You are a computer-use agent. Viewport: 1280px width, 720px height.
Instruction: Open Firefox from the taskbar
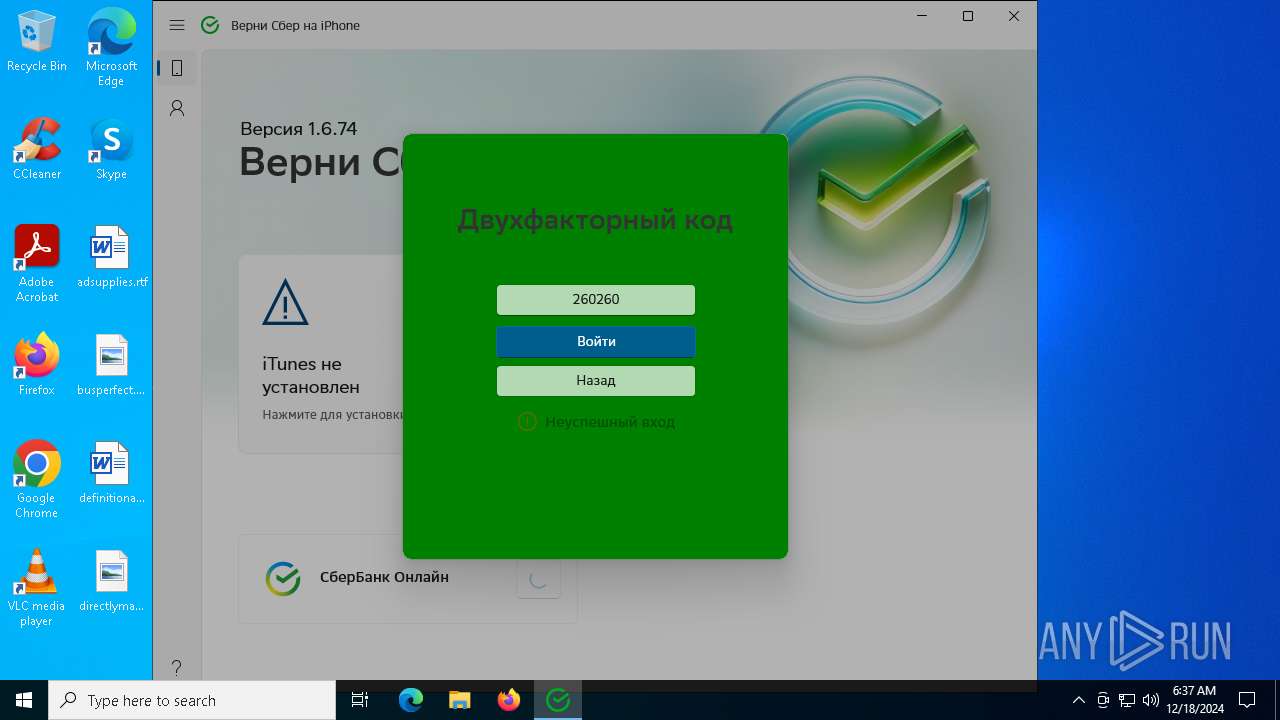(509, 700)
